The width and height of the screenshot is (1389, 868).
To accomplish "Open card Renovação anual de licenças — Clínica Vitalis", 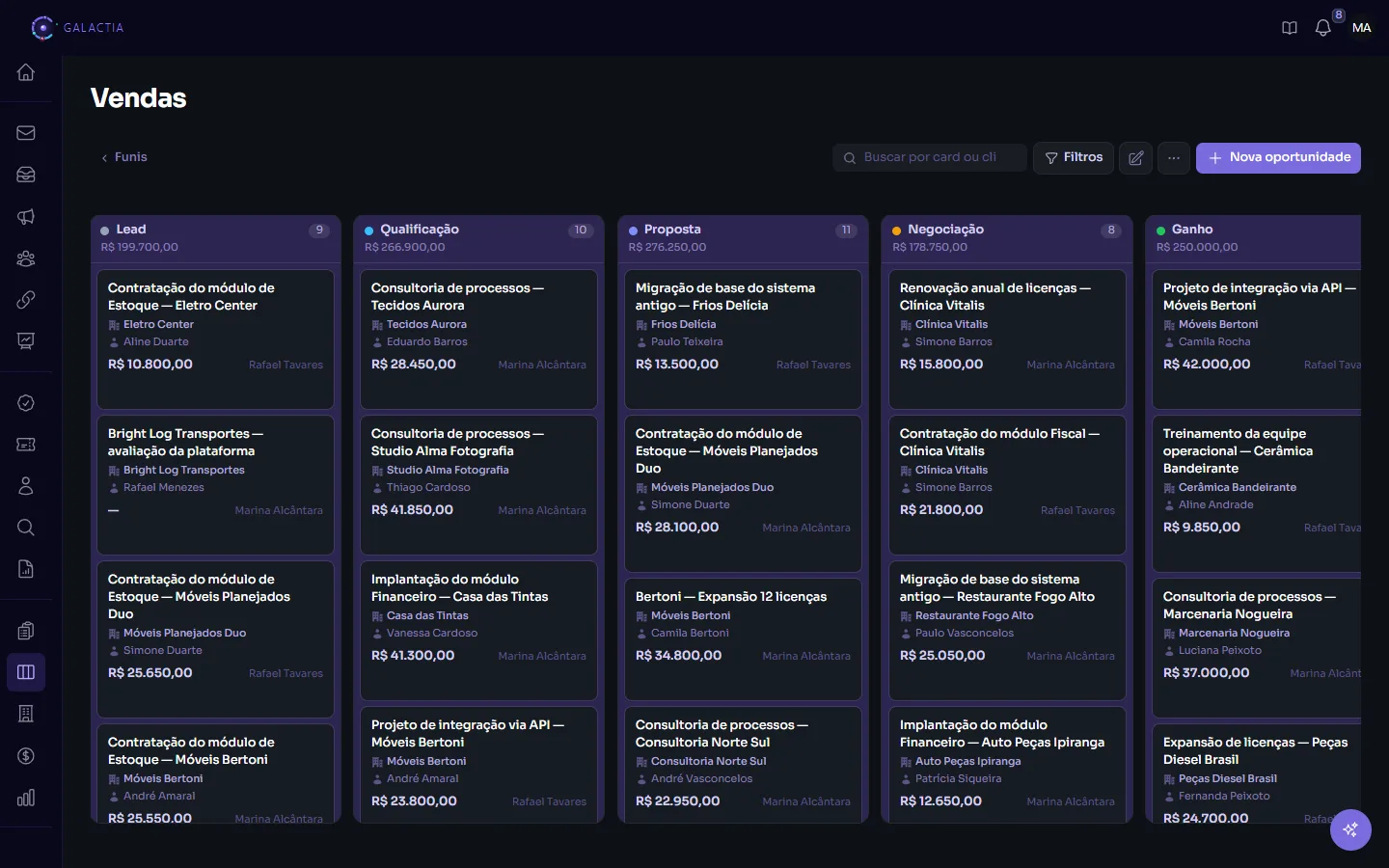I will [1007, 339].
